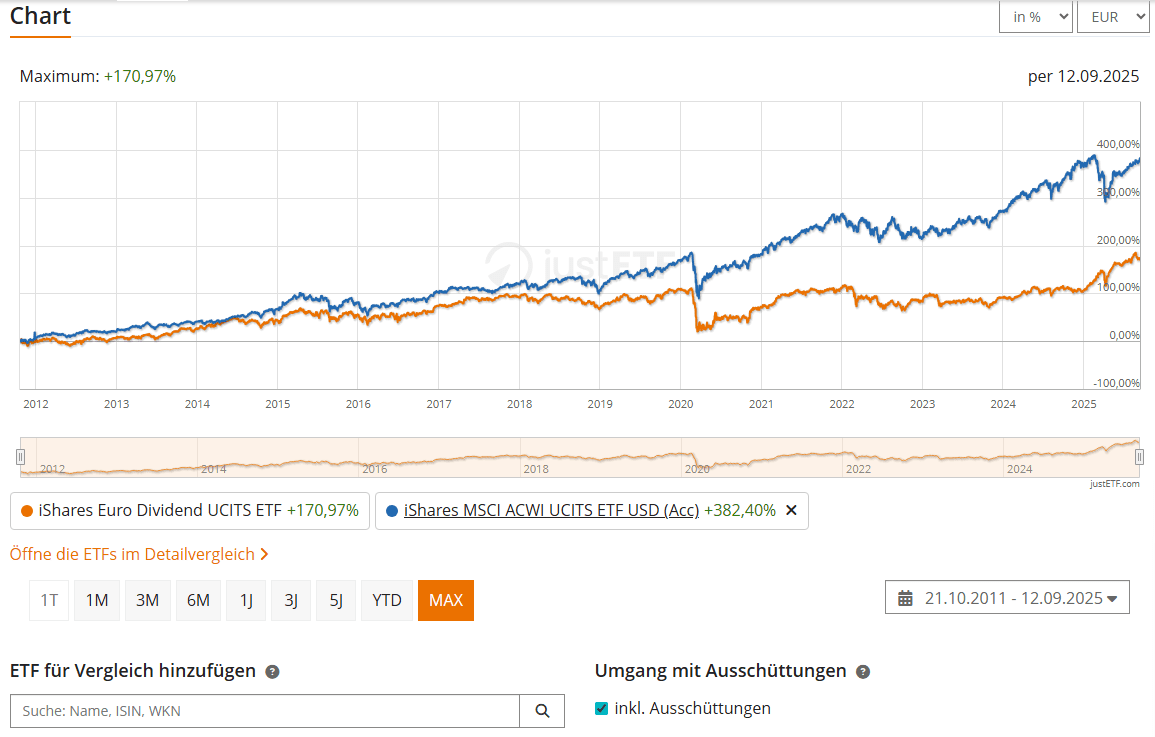
Task: Expand the 21.10.2011 - 12.09.2025 date range picker
Action: coord(1007,598)
